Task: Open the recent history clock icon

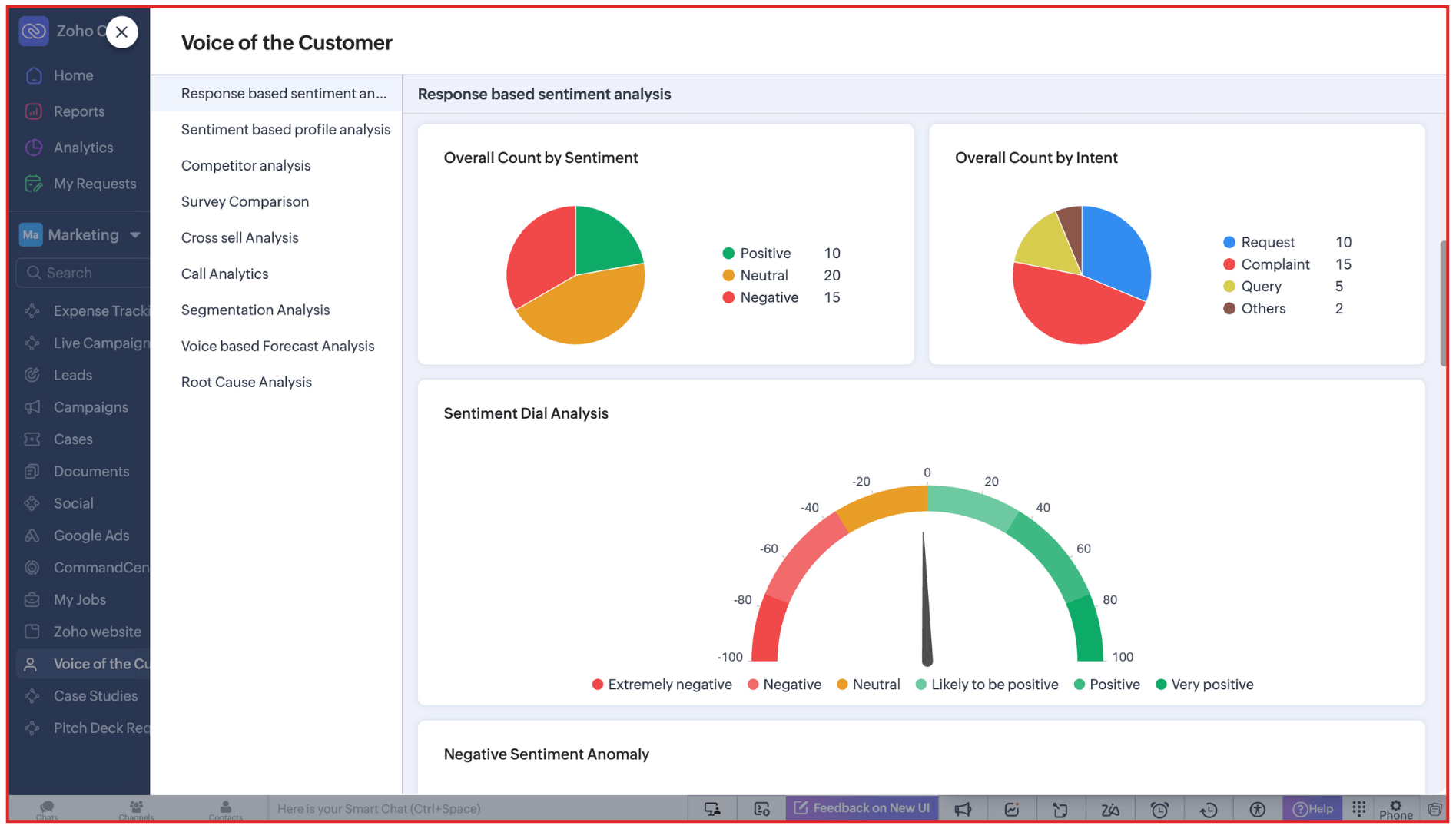Action: [x=1209, y=809]
